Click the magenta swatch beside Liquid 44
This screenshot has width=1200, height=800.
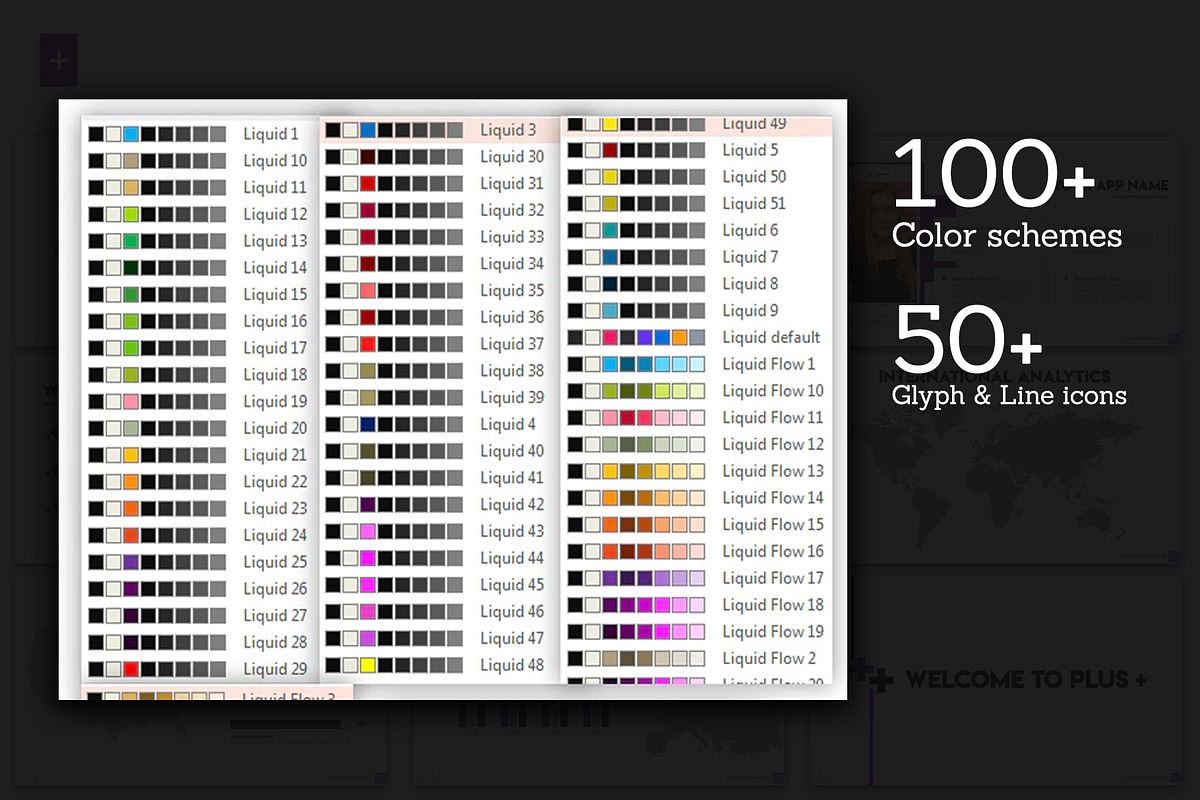click(367, 558)
